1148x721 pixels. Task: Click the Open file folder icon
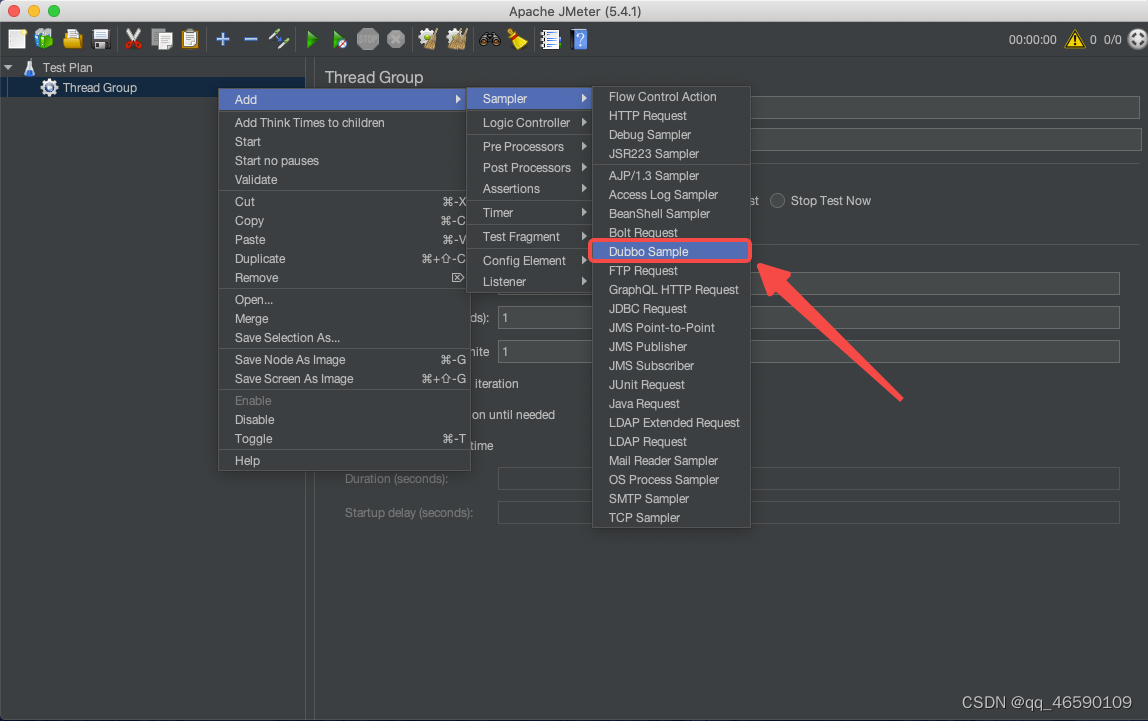tap(72, 39)
